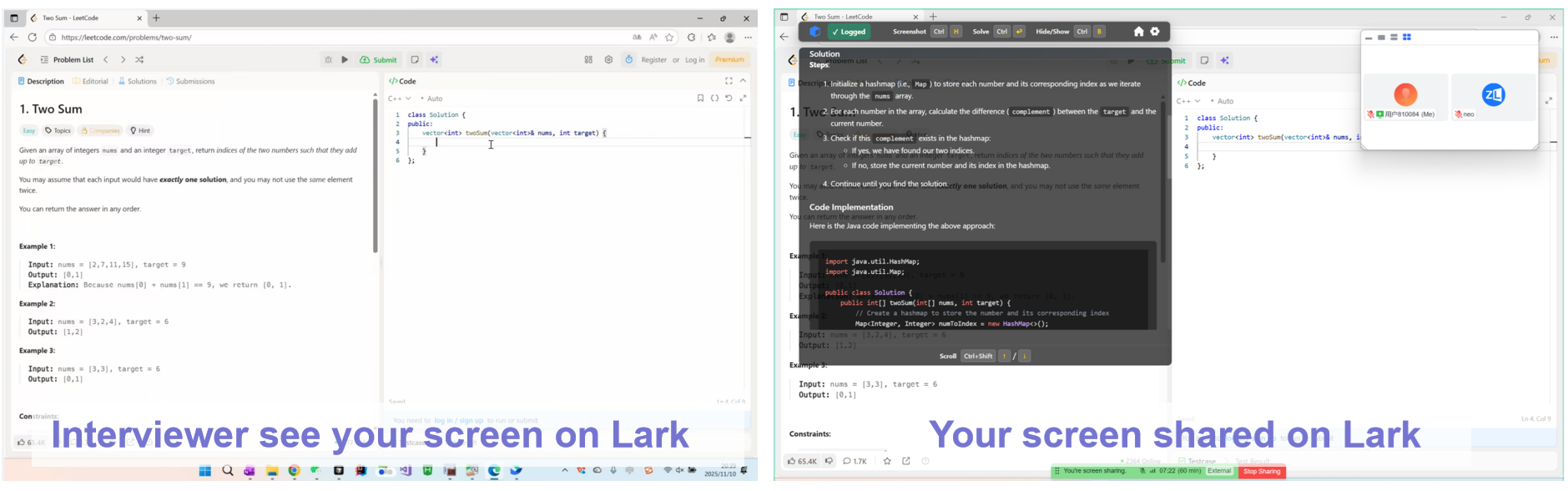Click the reset code arrow icon in editor
The height and width of the screenshot is (491, 1568).
(729, 99)
